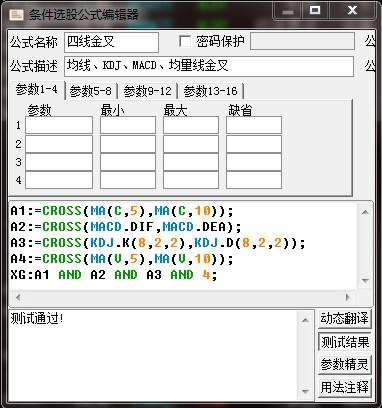This screenshot has width=382, height=408.
Task: Click code editor horizontal scroll right arrow
Action: click(348, 297)
